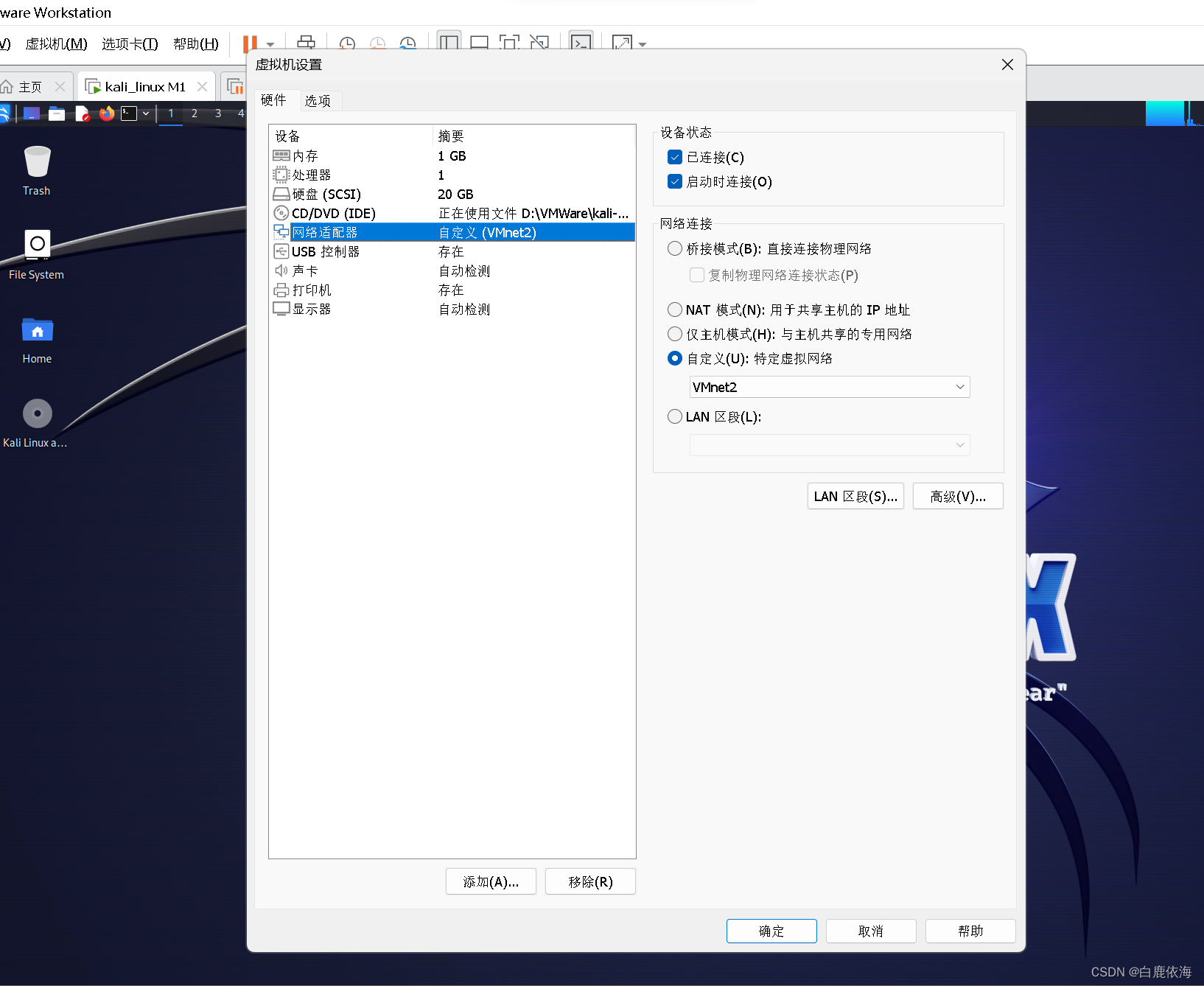Select 仅主机模式(H) radio button
The image size is (1204, 986).
pyautogui.click(x=675, y=334)
